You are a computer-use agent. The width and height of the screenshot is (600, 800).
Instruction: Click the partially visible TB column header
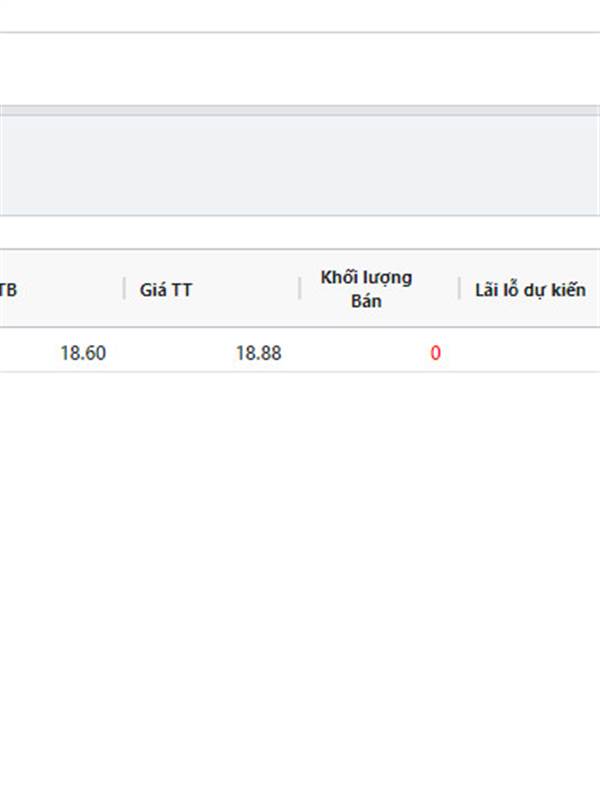pyautogui.click(x=8, y=290)
